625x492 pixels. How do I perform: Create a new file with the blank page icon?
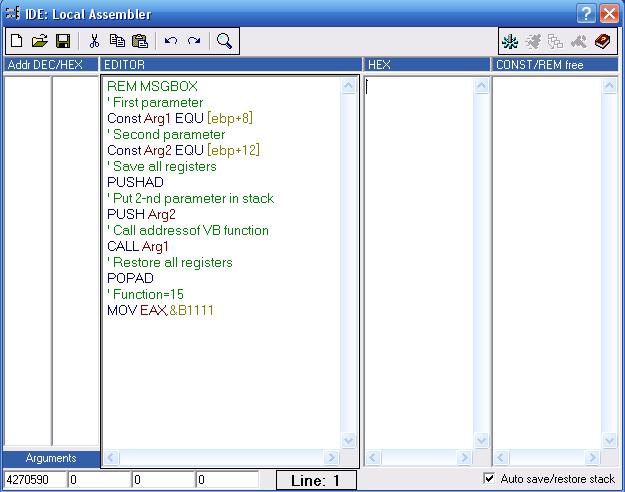tap(17, 41)
